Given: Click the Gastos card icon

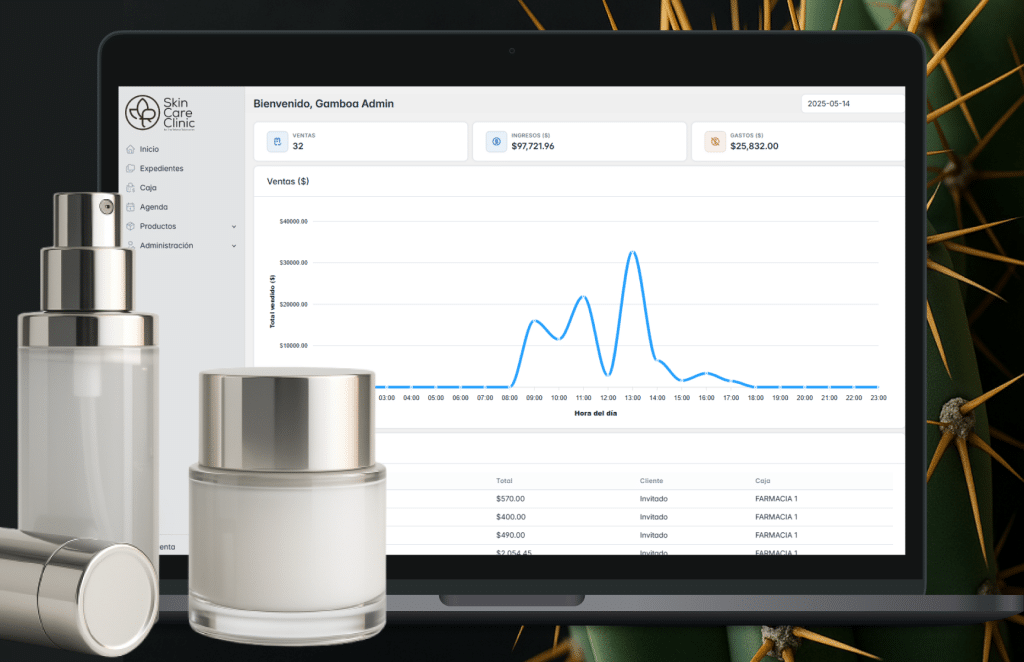Looking at the screenshot, I should (715, 142).
